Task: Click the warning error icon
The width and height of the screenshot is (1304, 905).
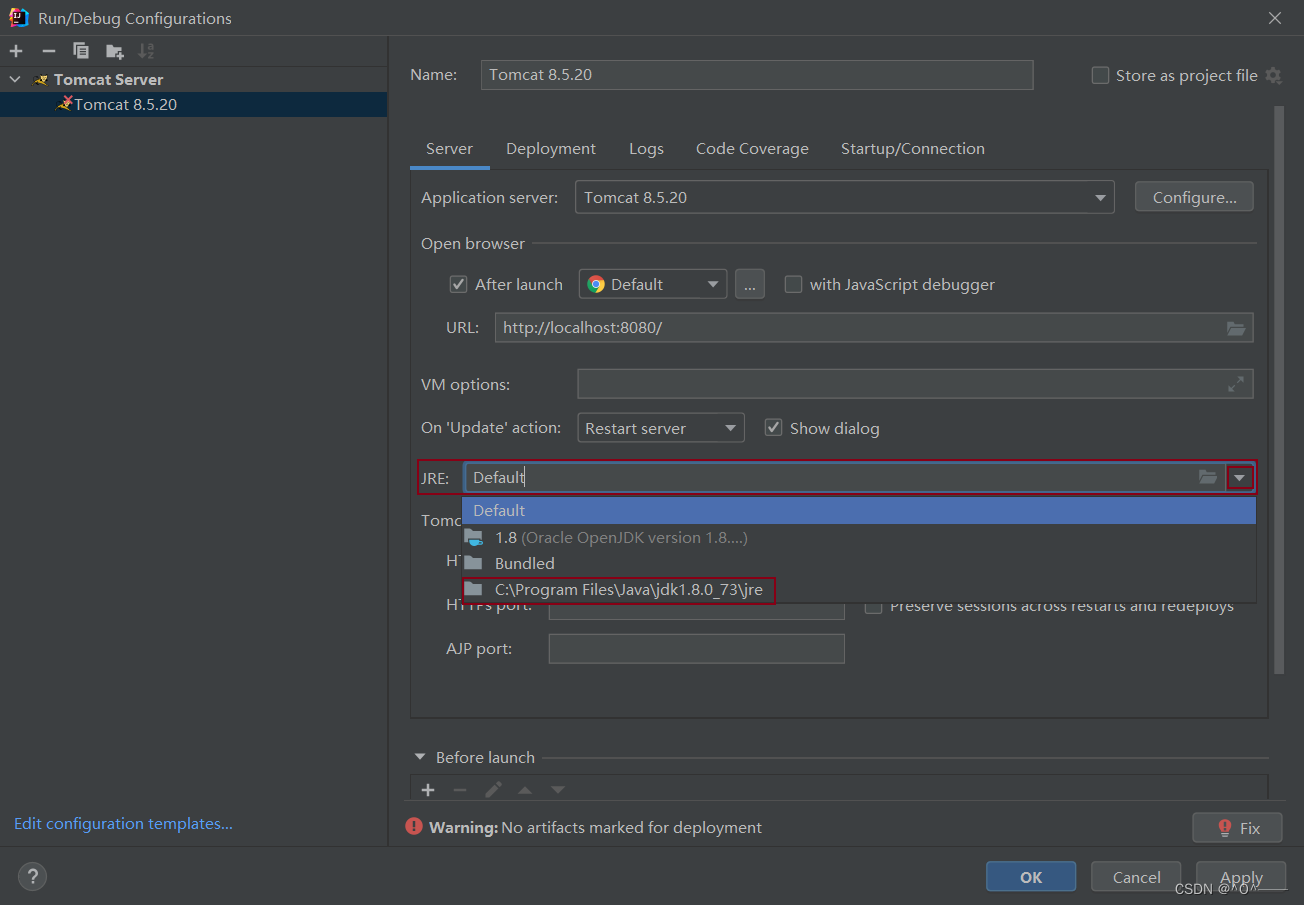Action: [x=414, y=827]
